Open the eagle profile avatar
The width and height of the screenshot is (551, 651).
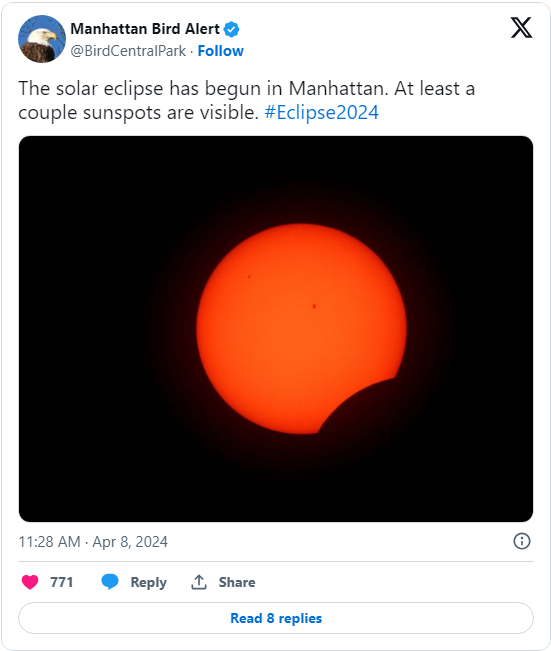pos(42,39)
